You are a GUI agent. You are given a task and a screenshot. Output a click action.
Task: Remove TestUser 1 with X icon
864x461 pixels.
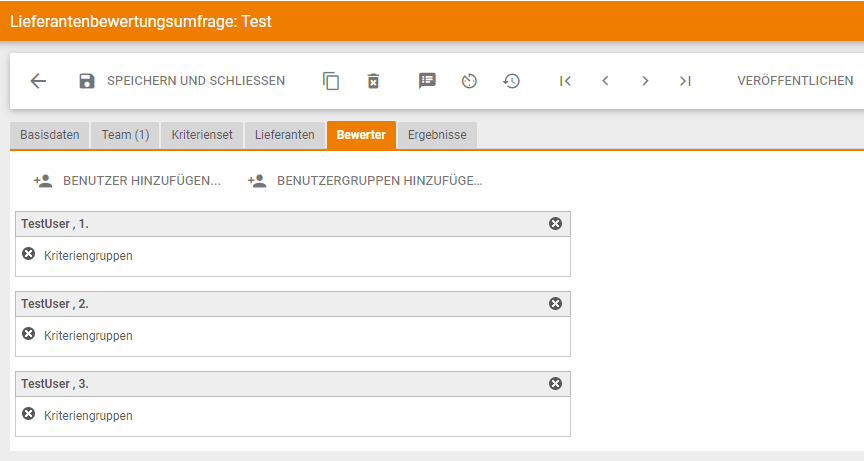coord(555,224)
